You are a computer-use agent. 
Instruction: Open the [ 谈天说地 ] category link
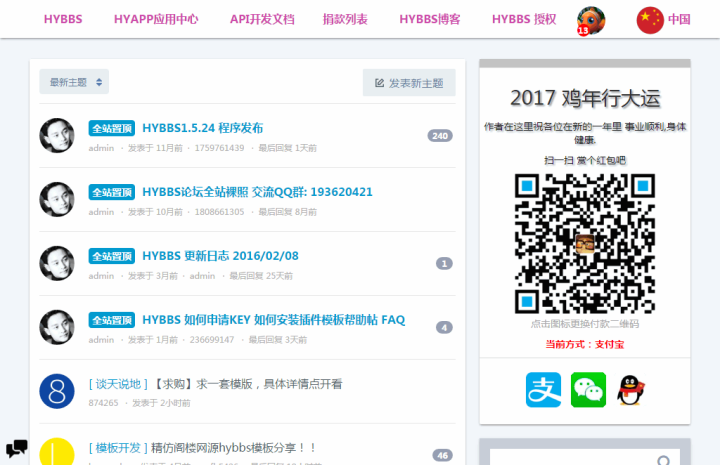[118, 384]
